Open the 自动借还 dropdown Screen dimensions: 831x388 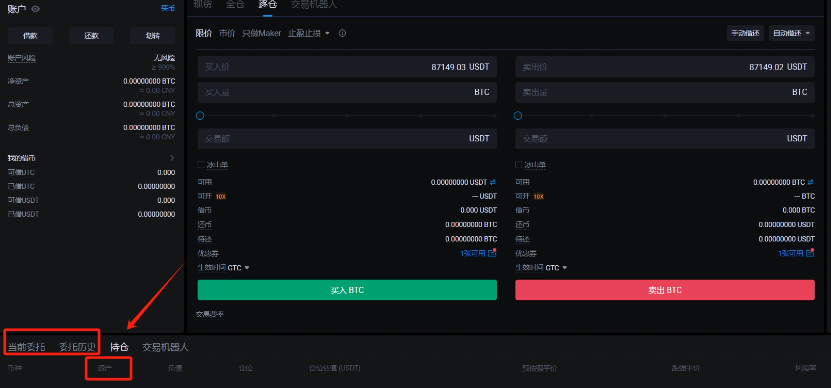792,33
